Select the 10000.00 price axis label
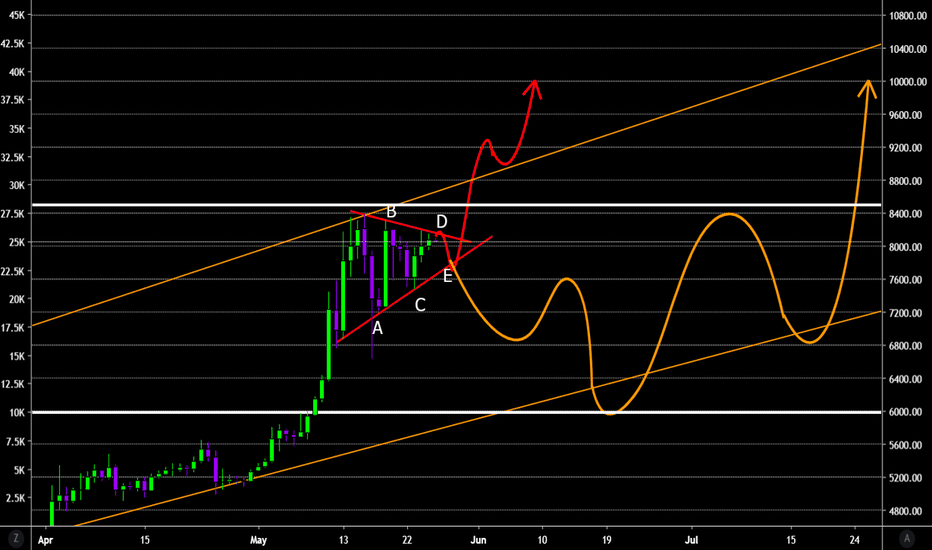Viewport: 932px width, 550px height. [908, 82]
